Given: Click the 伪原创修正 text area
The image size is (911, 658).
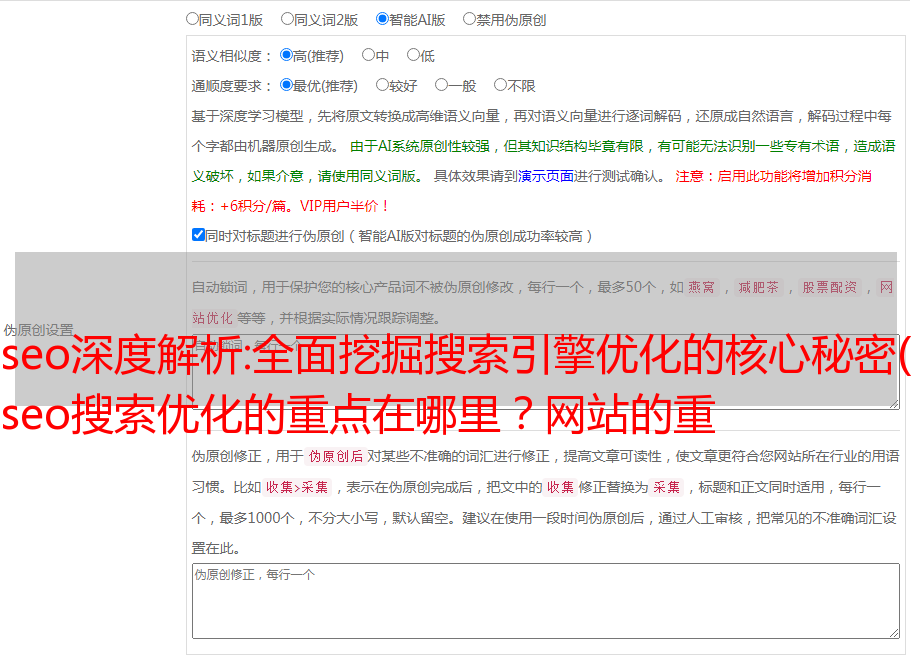Looking at the screenshot, I should coord(546,601).
